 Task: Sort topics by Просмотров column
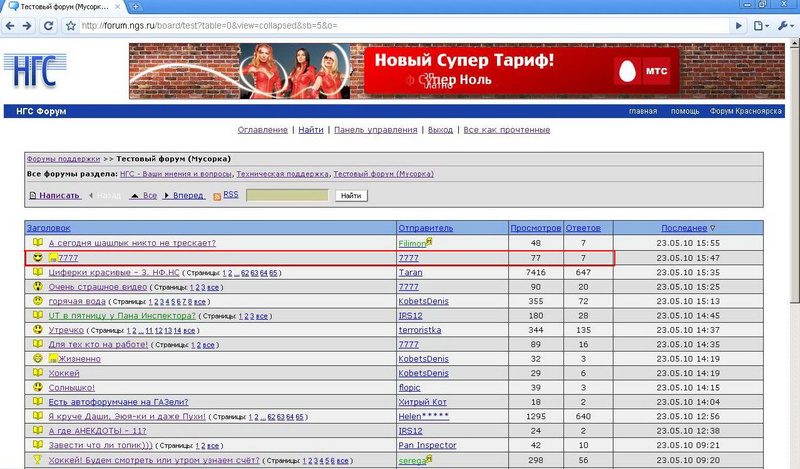click(535, 227)
